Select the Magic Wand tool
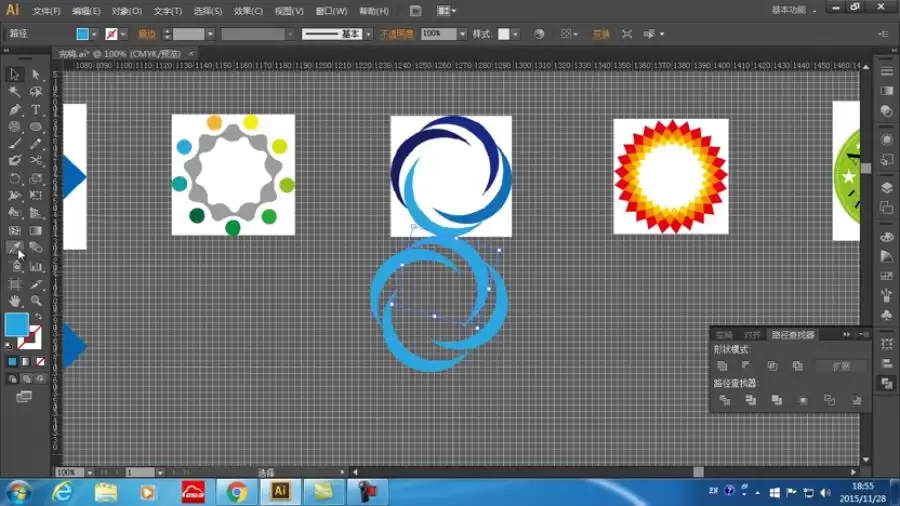This screenshot has height=506, width=900. click(x=14, y=92)
